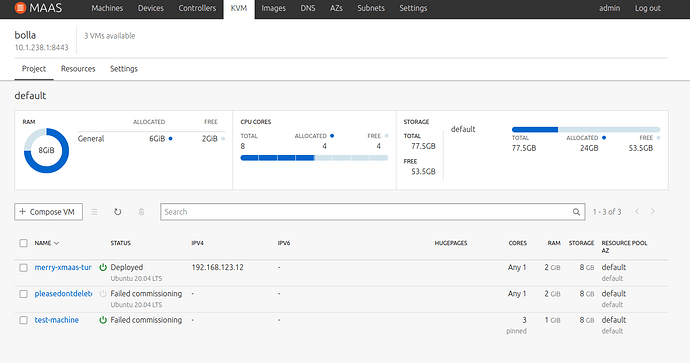The width and height of the screenshot is (690, 363).
Task: Check the test-machine row checkbox
Action: tap(23, 320)
